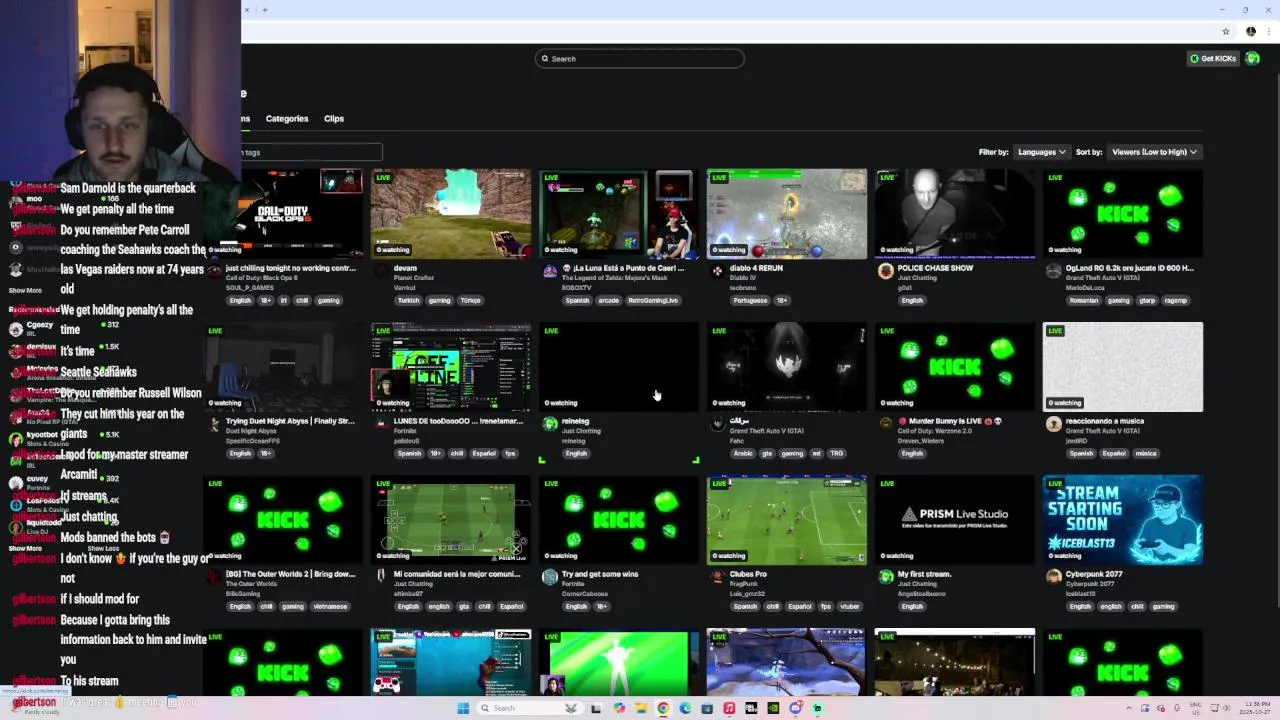
Task: Click the Kick search field
Action: tap(639, 58)
